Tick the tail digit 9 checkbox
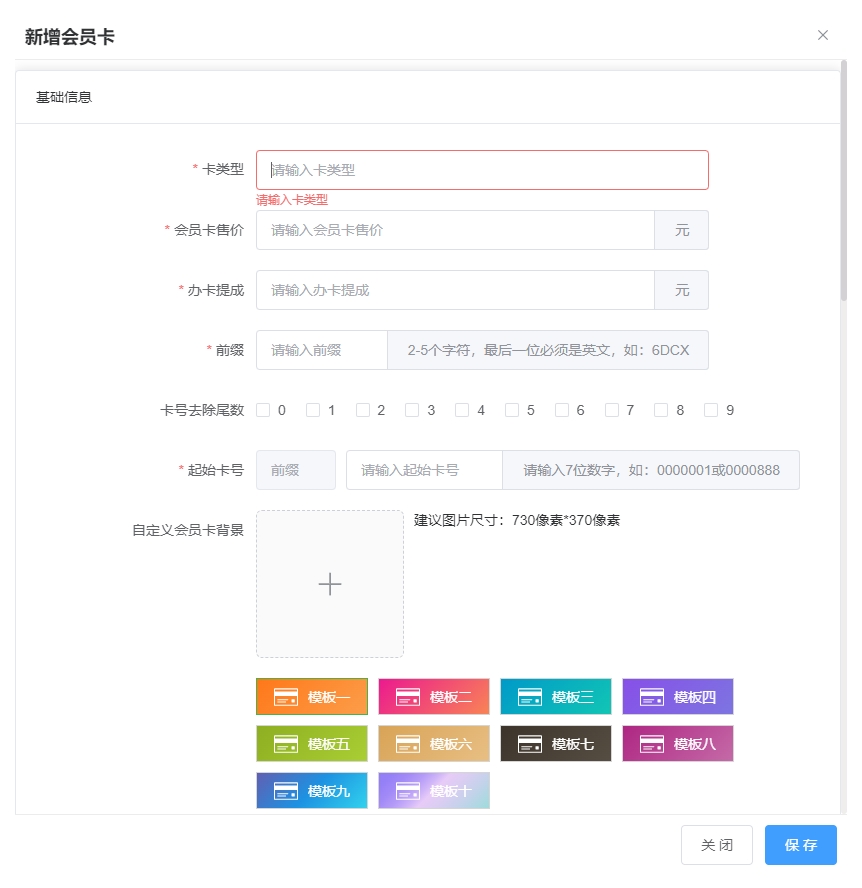The image size is (862, 888). [x=711, y=410]
